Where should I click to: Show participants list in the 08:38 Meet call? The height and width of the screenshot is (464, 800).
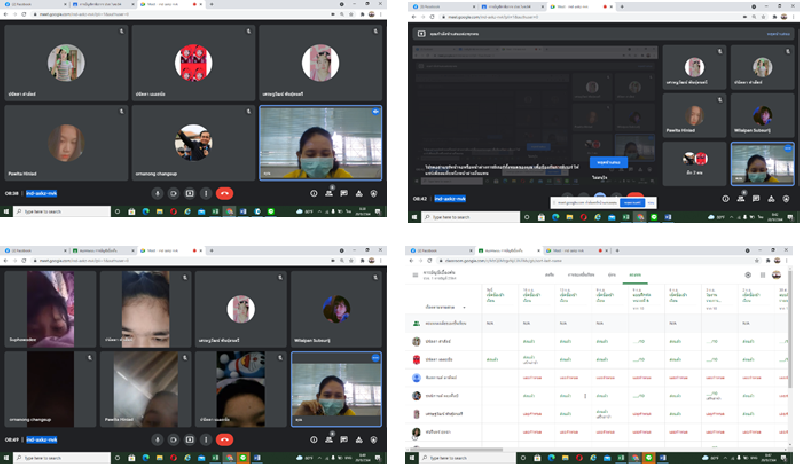coord(329,193)
